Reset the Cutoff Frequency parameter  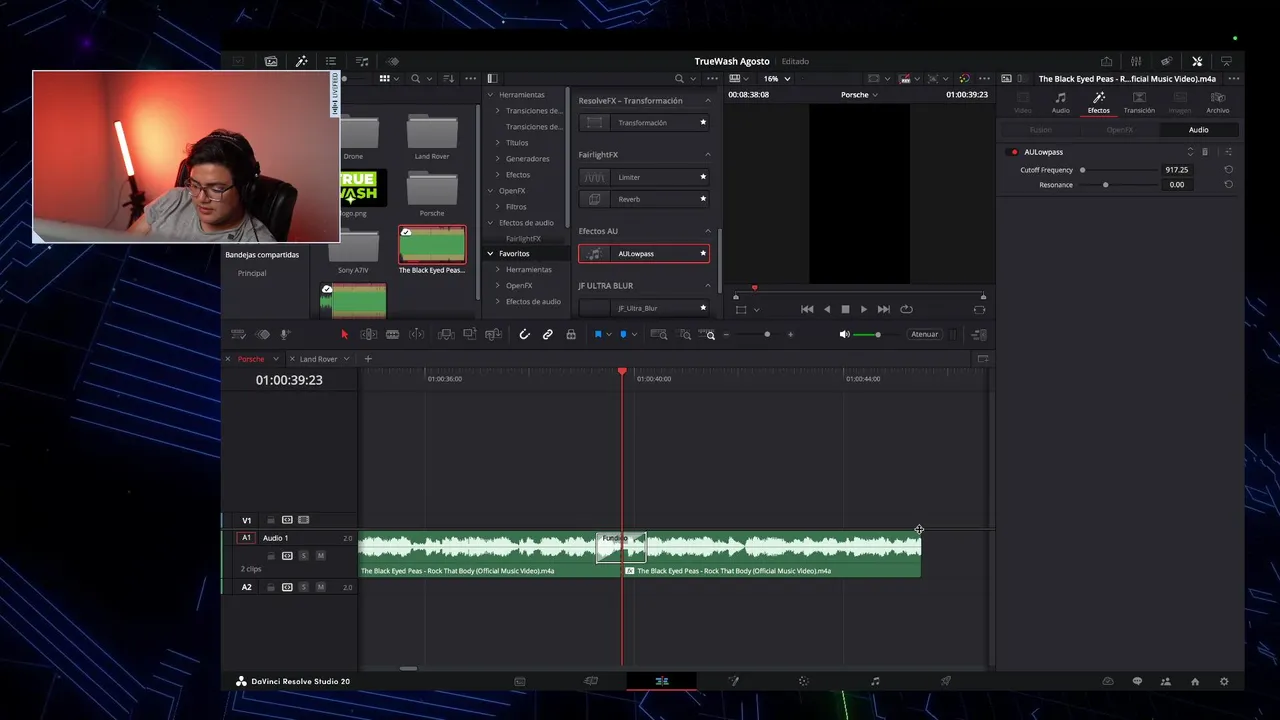click(1228, 170)
